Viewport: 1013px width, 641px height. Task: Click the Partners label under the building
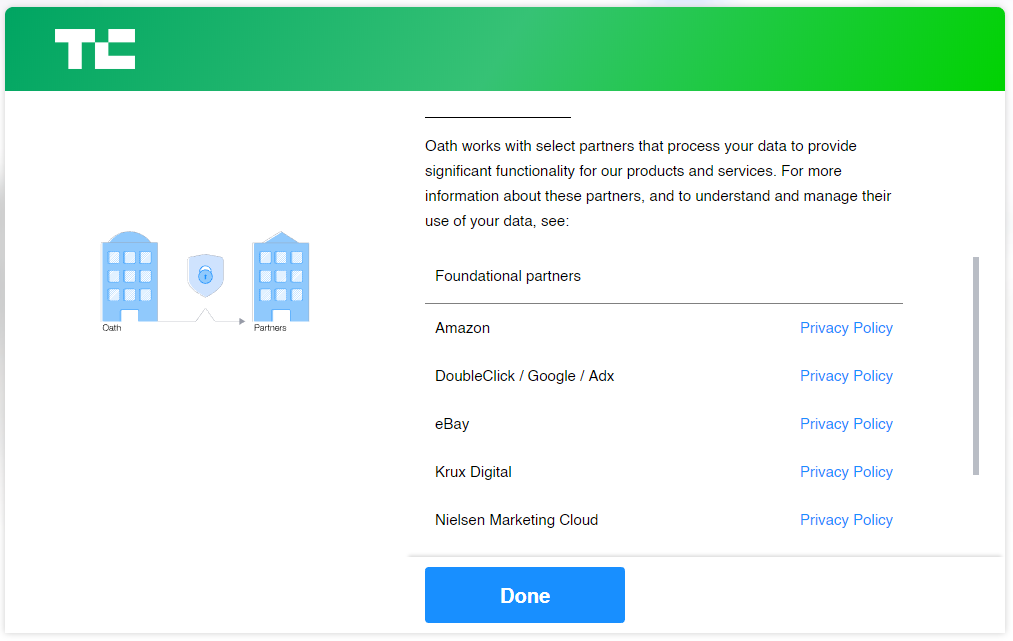pyautogui.click(x=270, y=328)
